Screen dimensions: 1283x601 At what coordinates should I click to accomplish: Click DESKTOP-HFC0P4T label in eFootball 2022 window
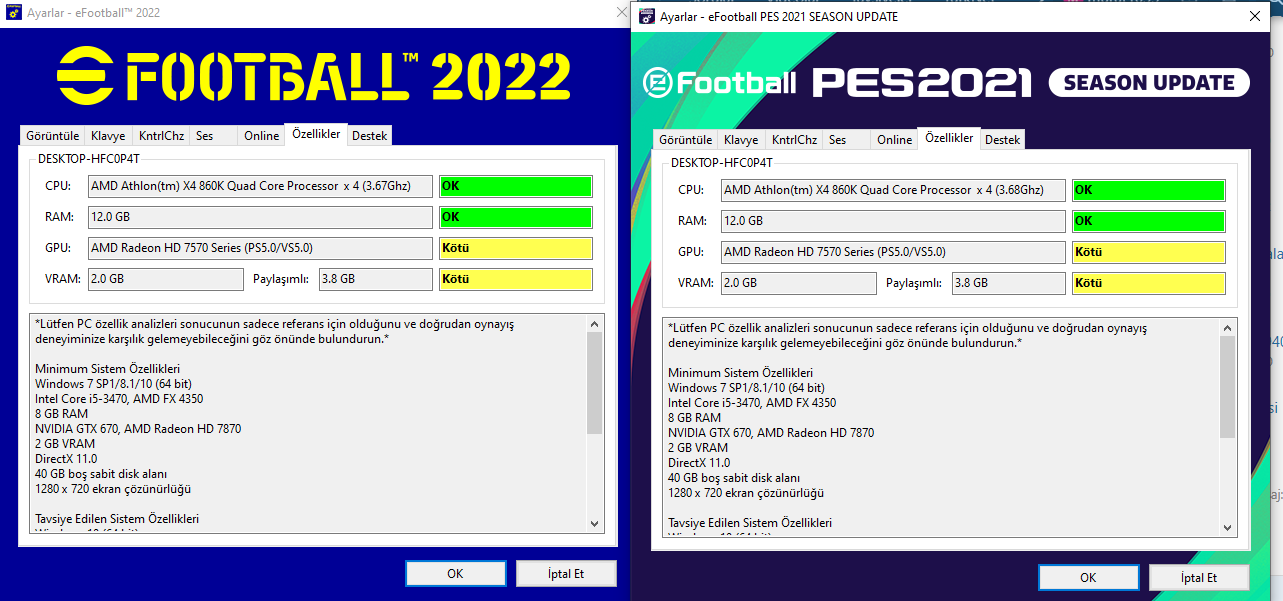[88, 158]
